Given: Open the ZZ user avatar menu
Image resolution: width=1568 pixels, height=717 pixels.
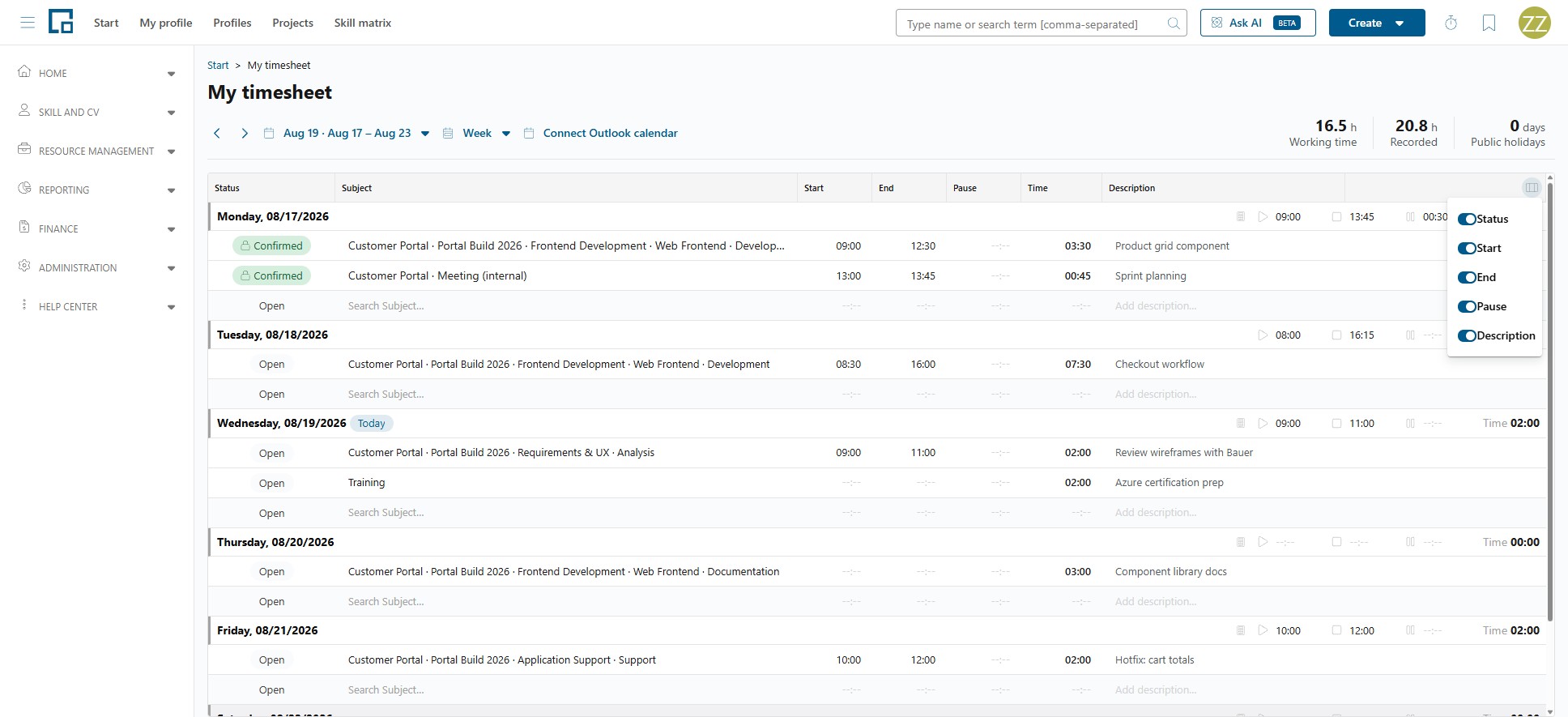Looking at the screenshot, I should click(x=1534, y=23).
